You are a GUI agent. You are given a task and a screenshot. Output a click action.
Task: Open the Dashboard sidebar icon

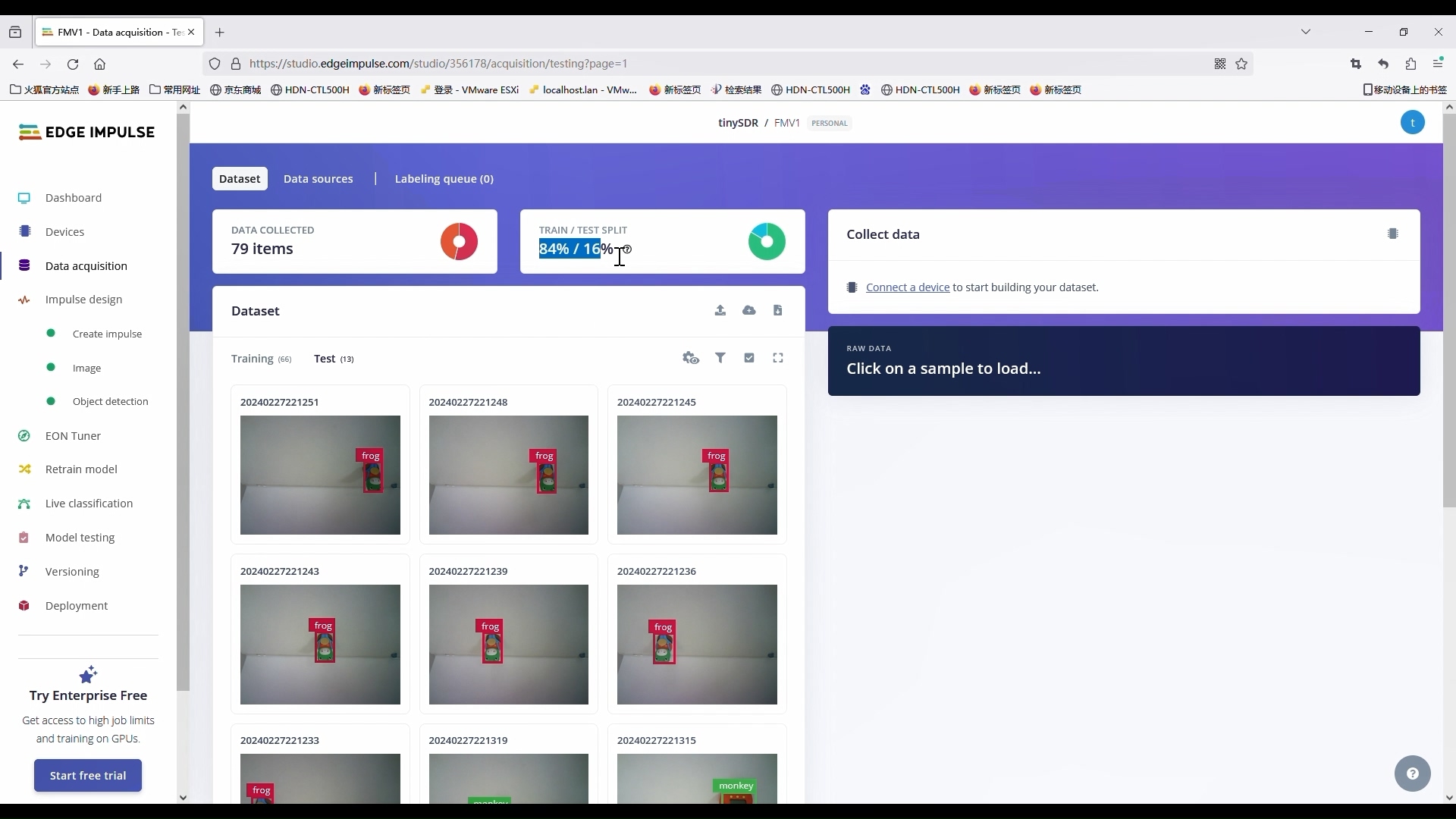[24, 198]
